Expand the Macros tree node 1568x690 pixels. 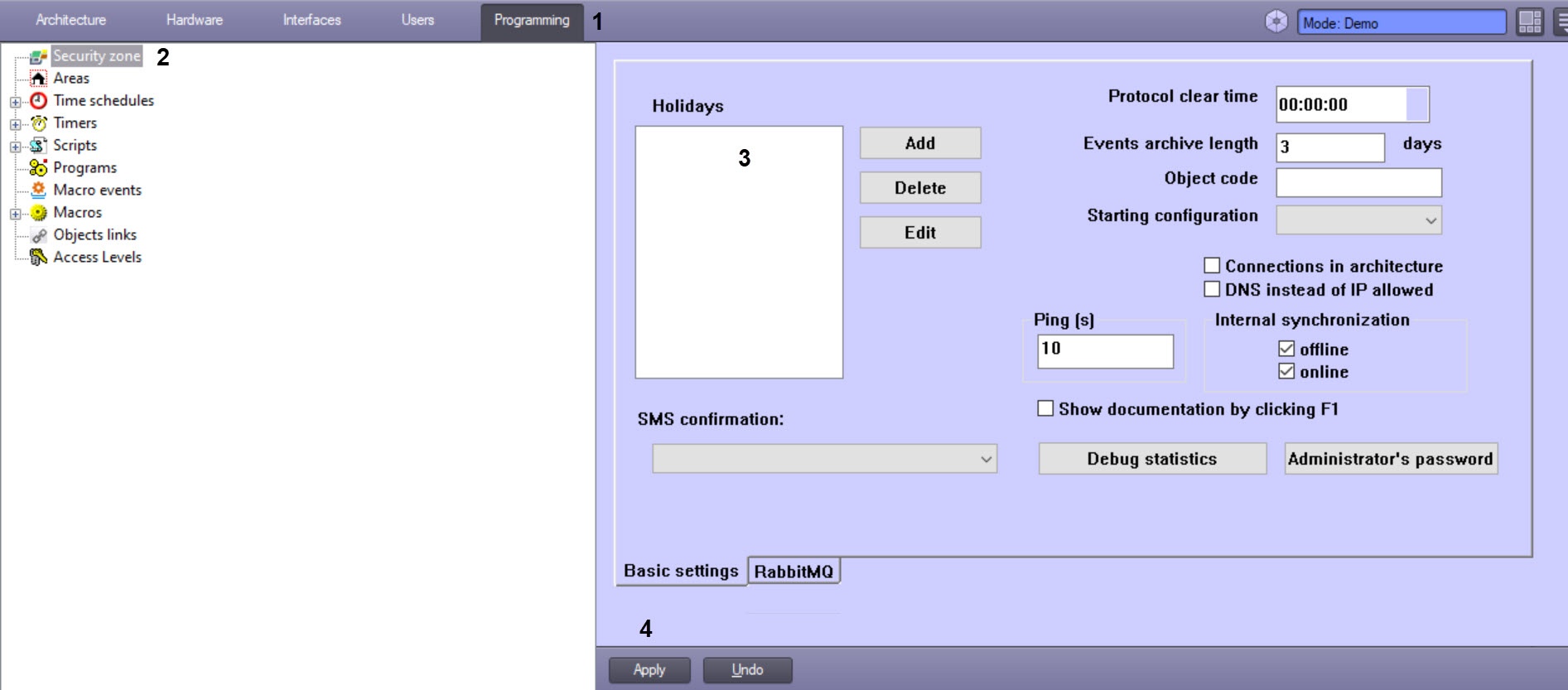pos(15,214)
